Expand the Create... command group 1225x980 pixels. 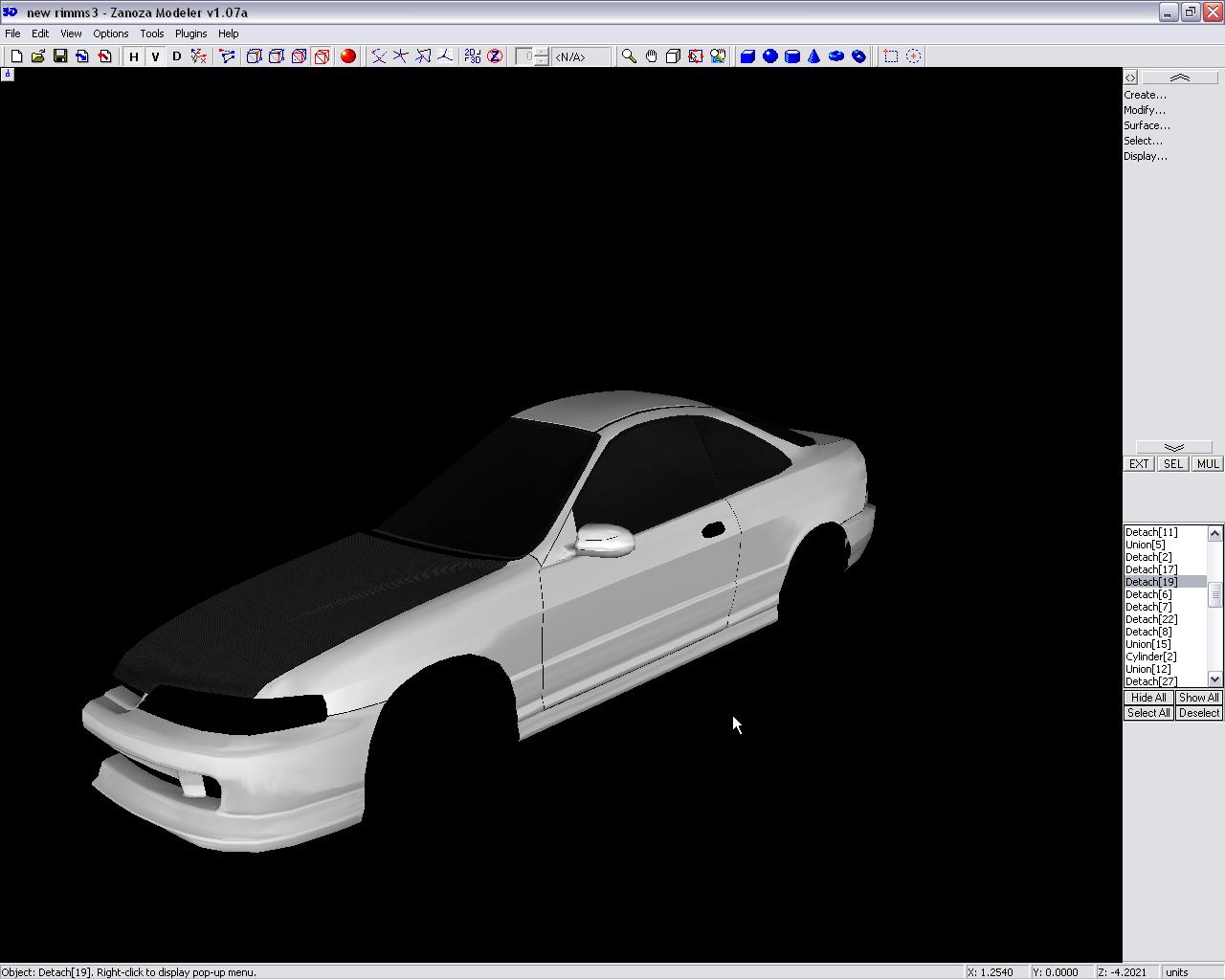click(1145, 95)
